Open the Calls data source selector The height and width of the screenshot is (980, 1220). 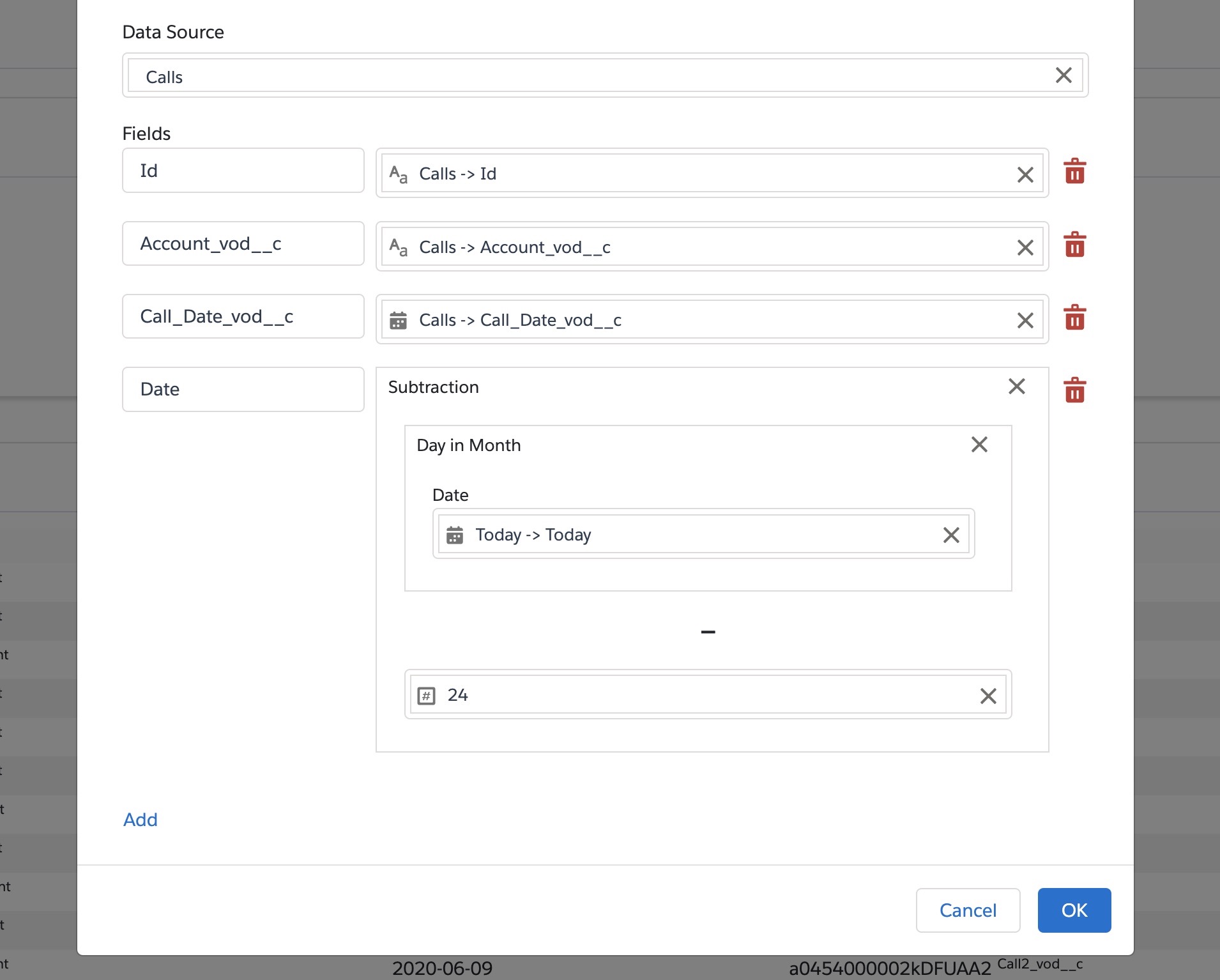tap(575, 77)
